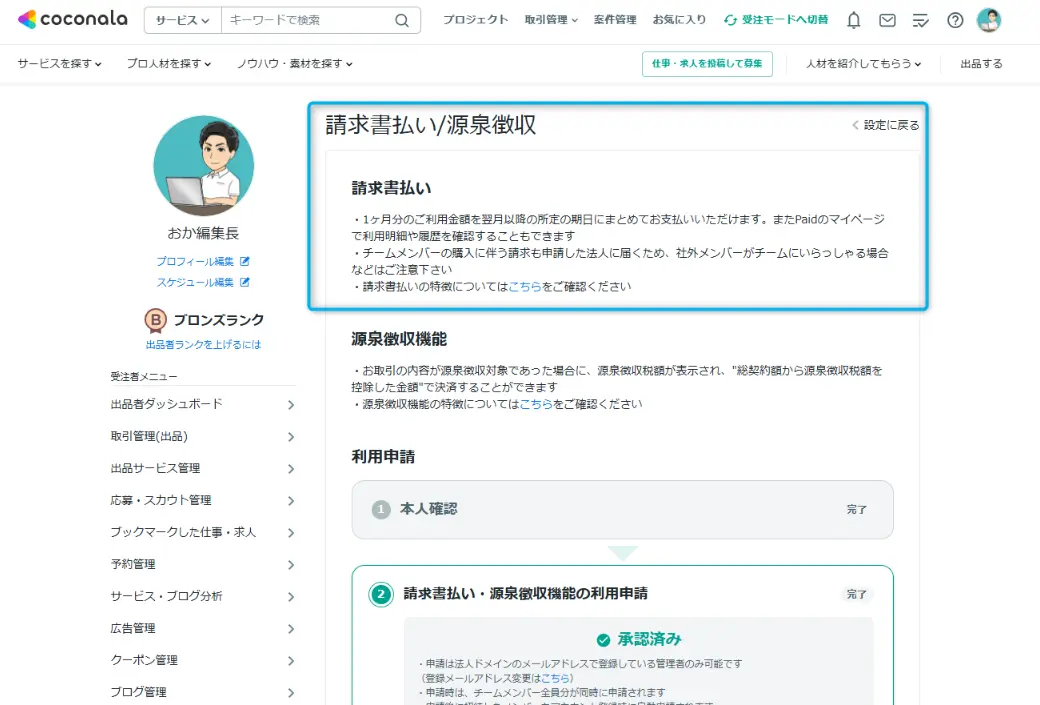The height and width of the screenshot is (705, 1040).
Task: Click the 源泉徴収機能 section heading
Action: (x=399, y=340)
